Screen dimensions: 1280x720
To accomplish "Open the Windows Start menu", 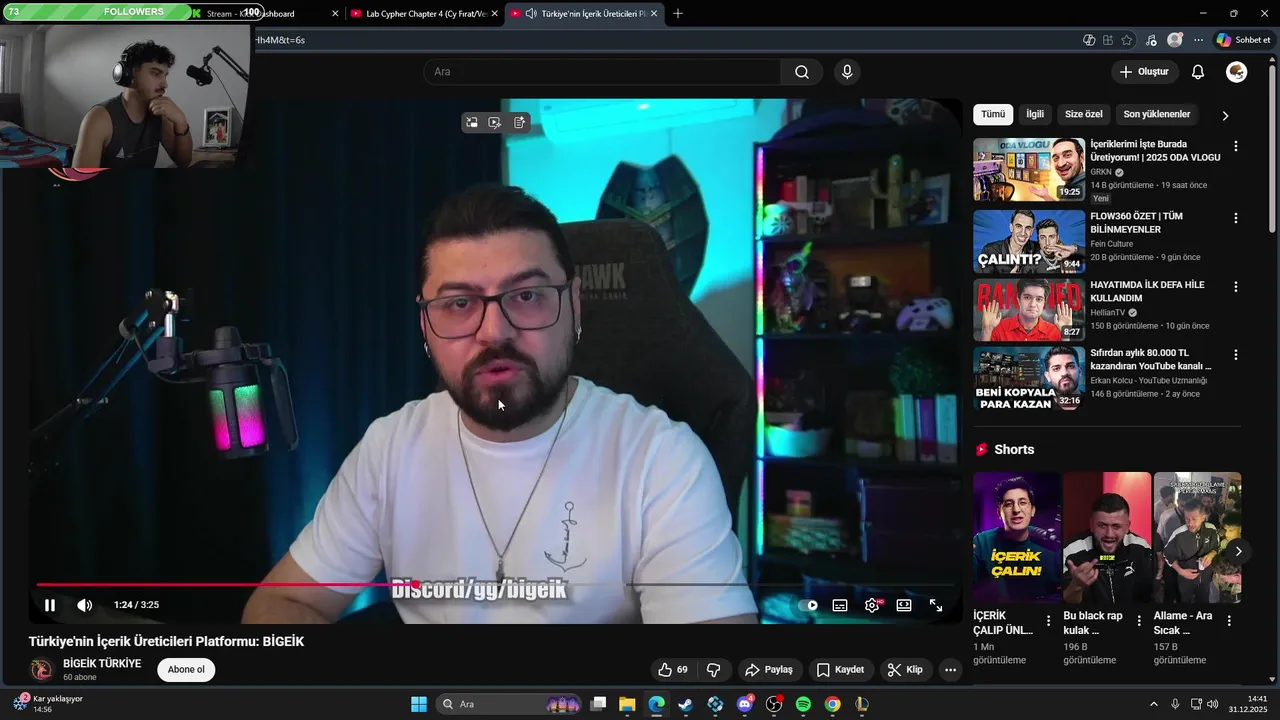I will pos(419,704).
